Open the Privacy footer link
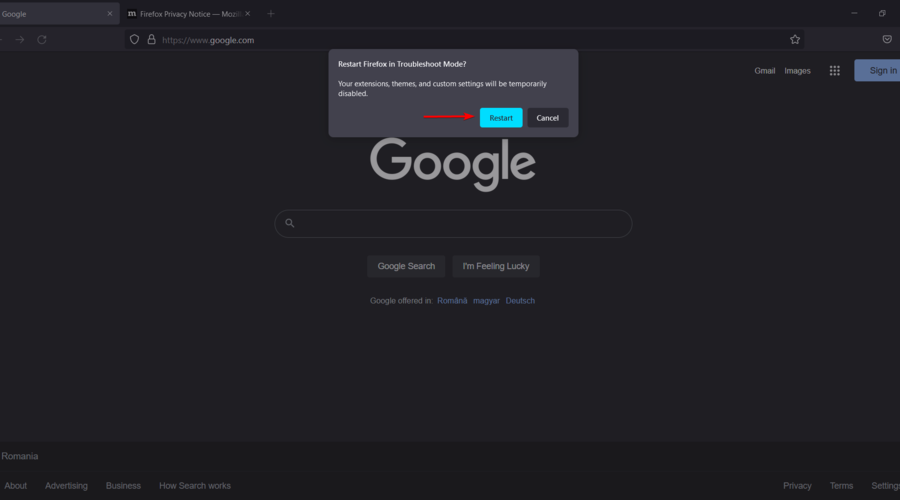 797,486
